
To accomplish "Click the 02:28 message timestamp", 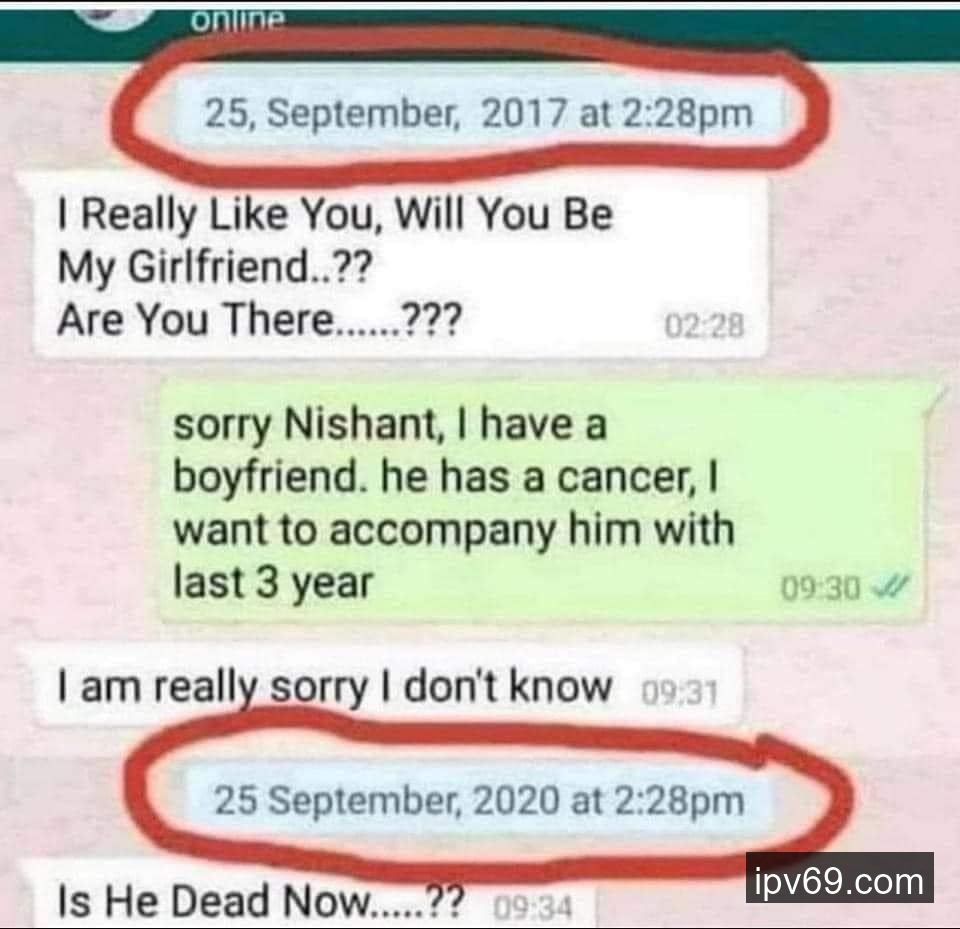I will 704,325.
